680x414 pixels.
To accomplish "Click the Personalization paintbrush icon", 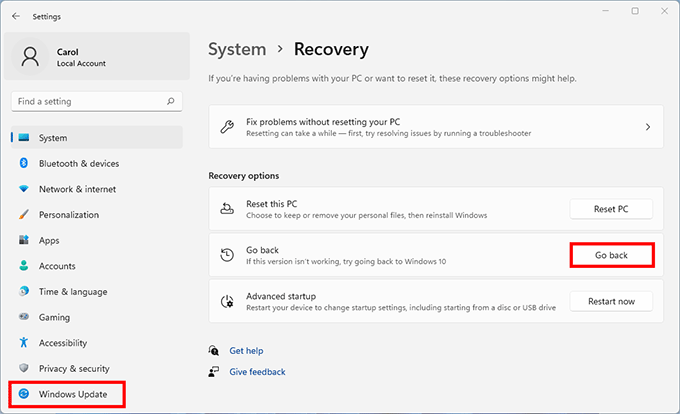I will point(24,214).
